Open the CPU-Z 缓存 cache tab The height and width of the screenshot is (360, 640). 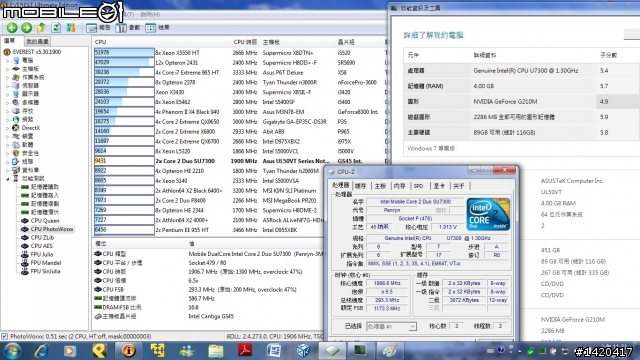pyautogui.click(x=360, y=186)
